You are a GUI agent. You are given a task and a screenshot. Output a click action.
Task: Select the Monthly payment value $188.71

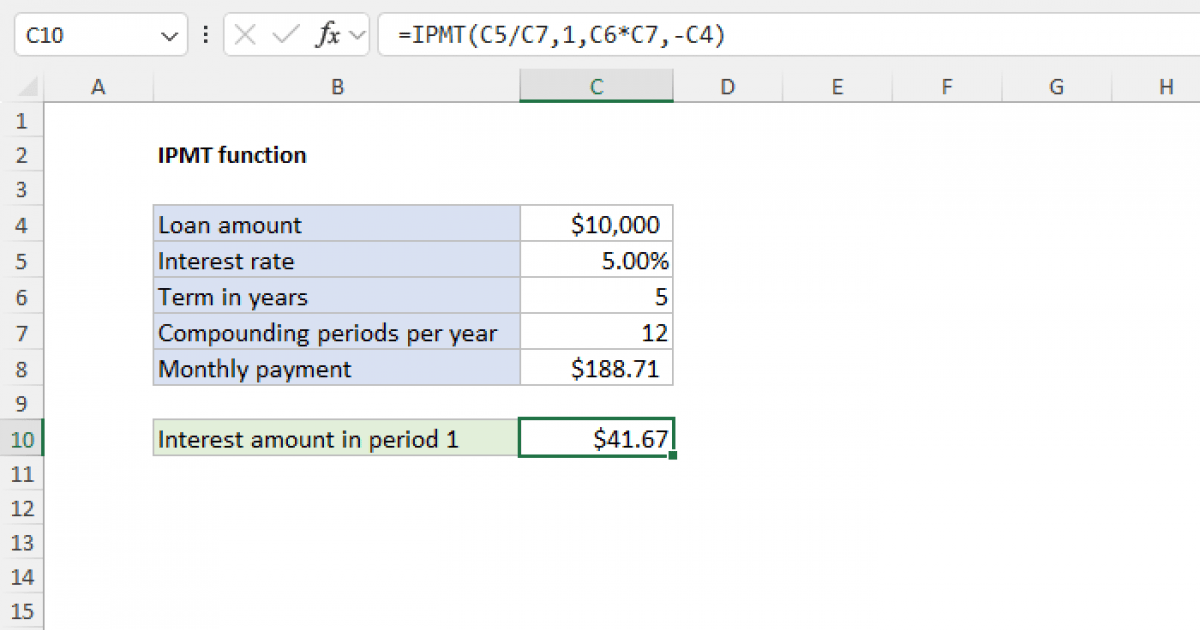(x=596, y=368)
